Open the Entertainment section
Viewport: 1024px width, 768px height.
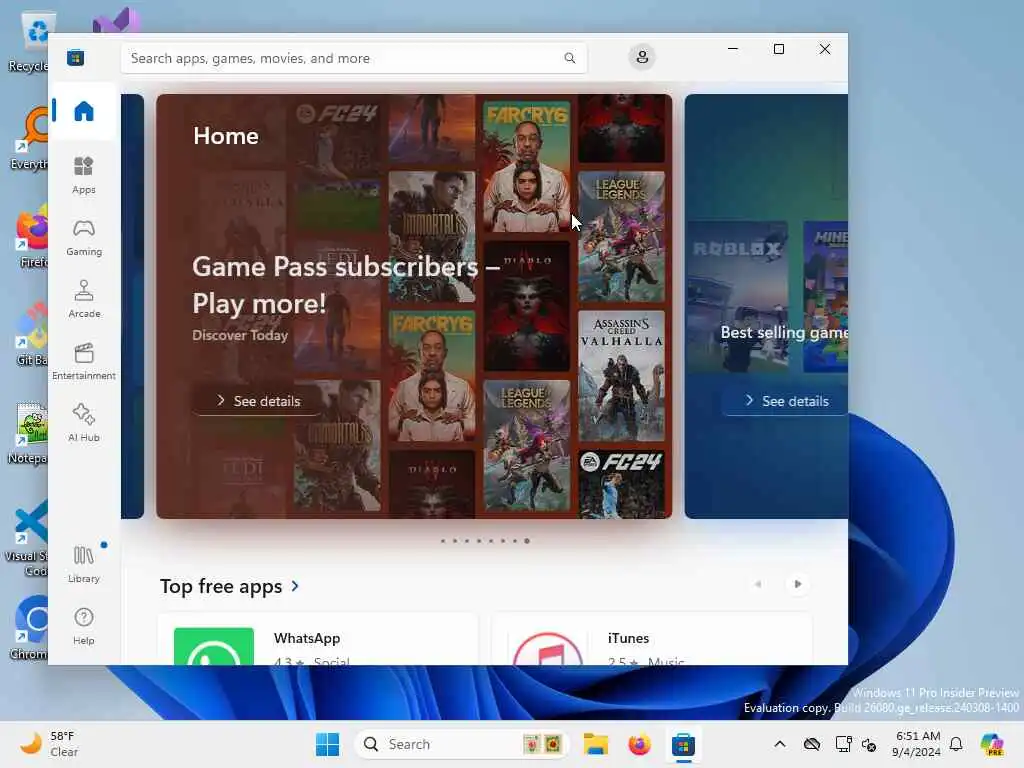[84, 360]
